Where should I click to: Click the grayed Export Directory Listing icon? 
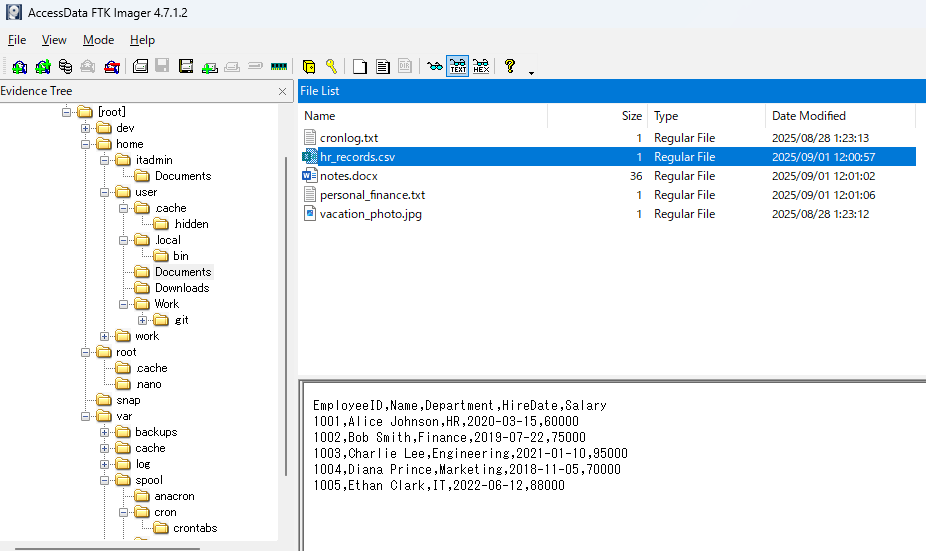tap(405, 66)
